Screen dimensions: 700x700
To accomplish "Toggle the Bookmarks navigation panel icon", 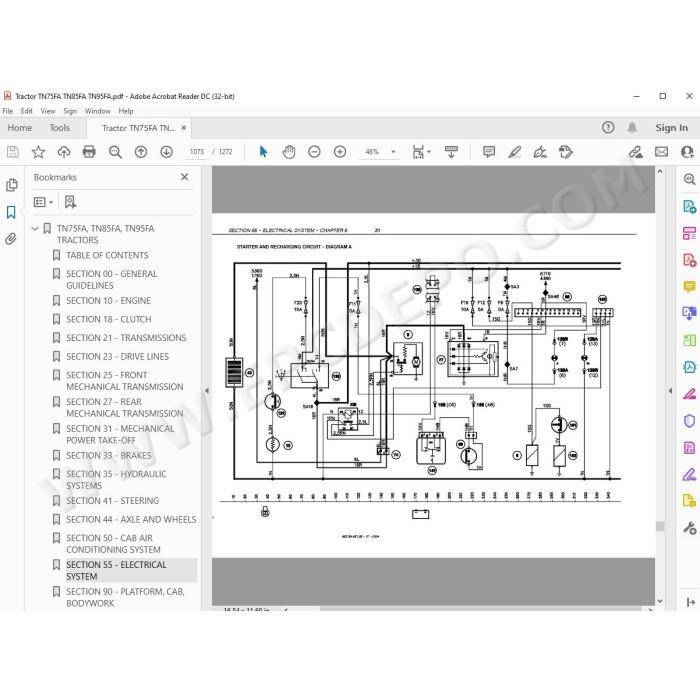I will pos(11,212).
